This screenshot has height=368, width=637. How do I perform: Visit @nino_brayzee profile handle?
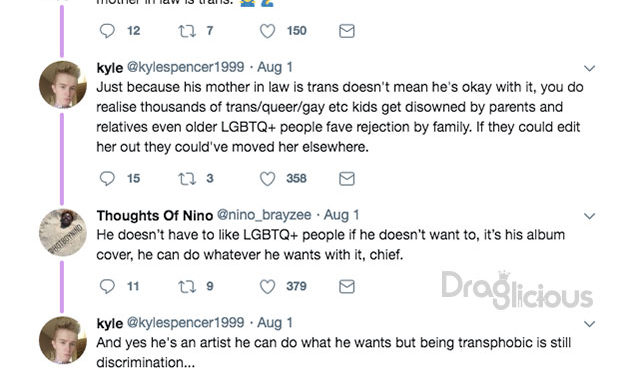(264, 215)
